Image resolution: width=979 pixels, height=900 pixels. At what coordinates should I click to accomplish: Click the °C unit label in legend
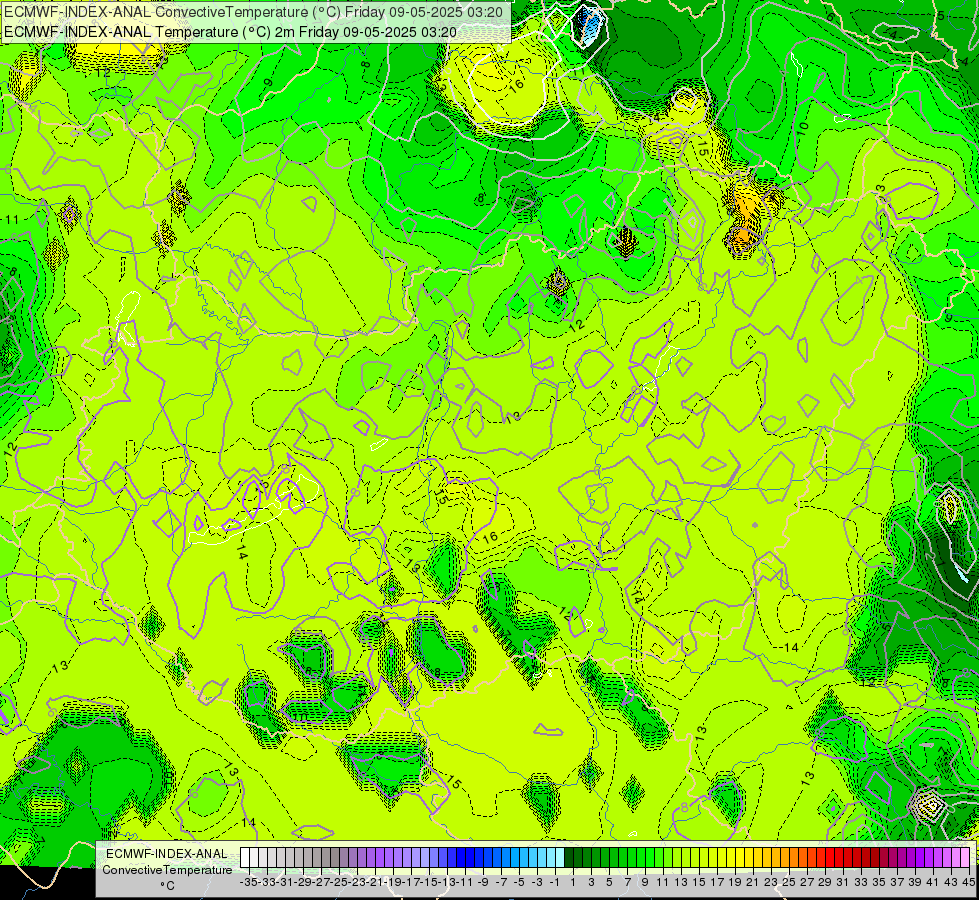pyautogui.click(x=167, y=885)
